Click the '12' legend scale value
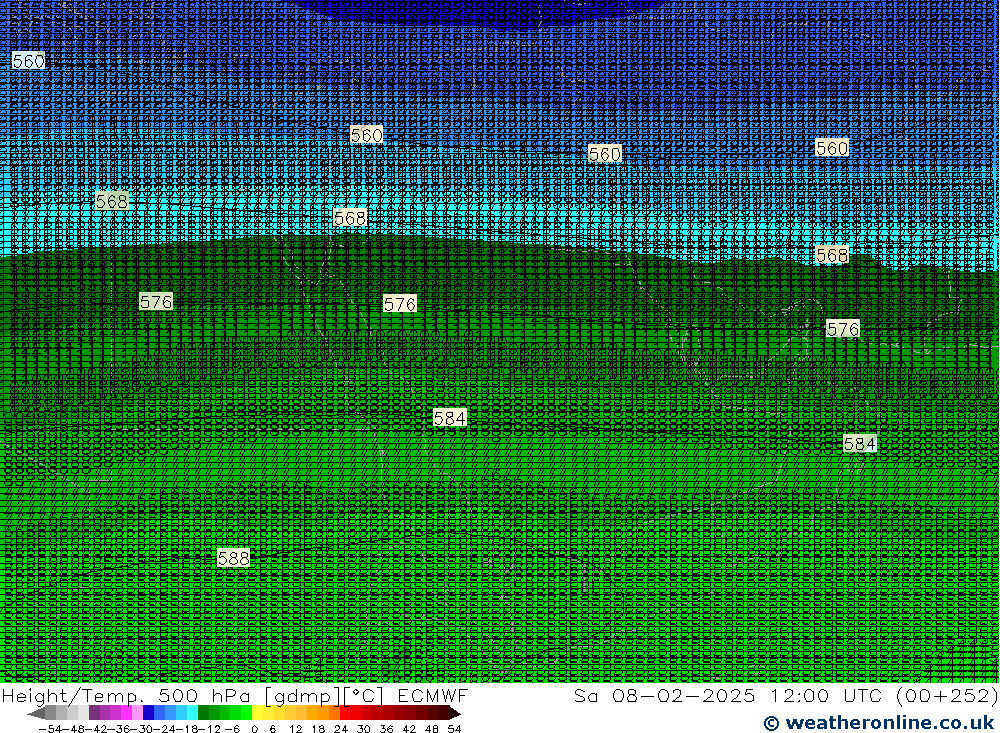The width and height of the screenshot is (1000, 733). click(x=295, y=729)
